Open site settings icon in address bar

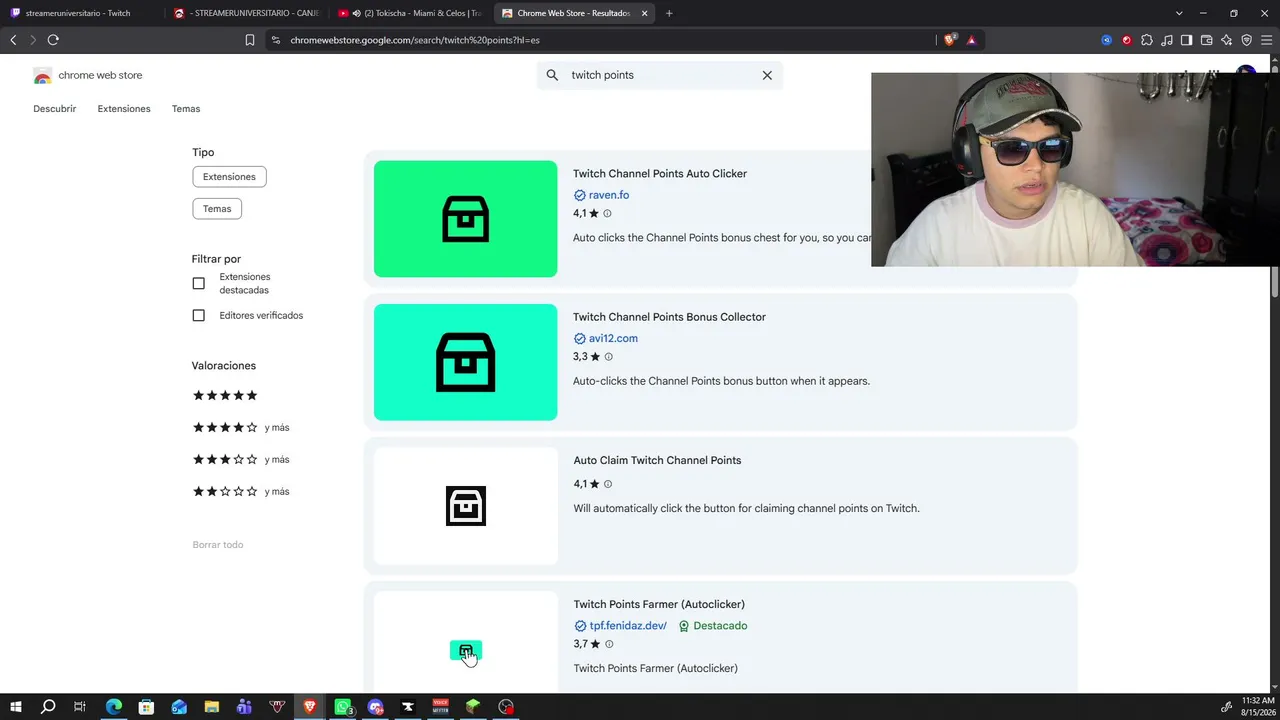(x=276, y=40)
